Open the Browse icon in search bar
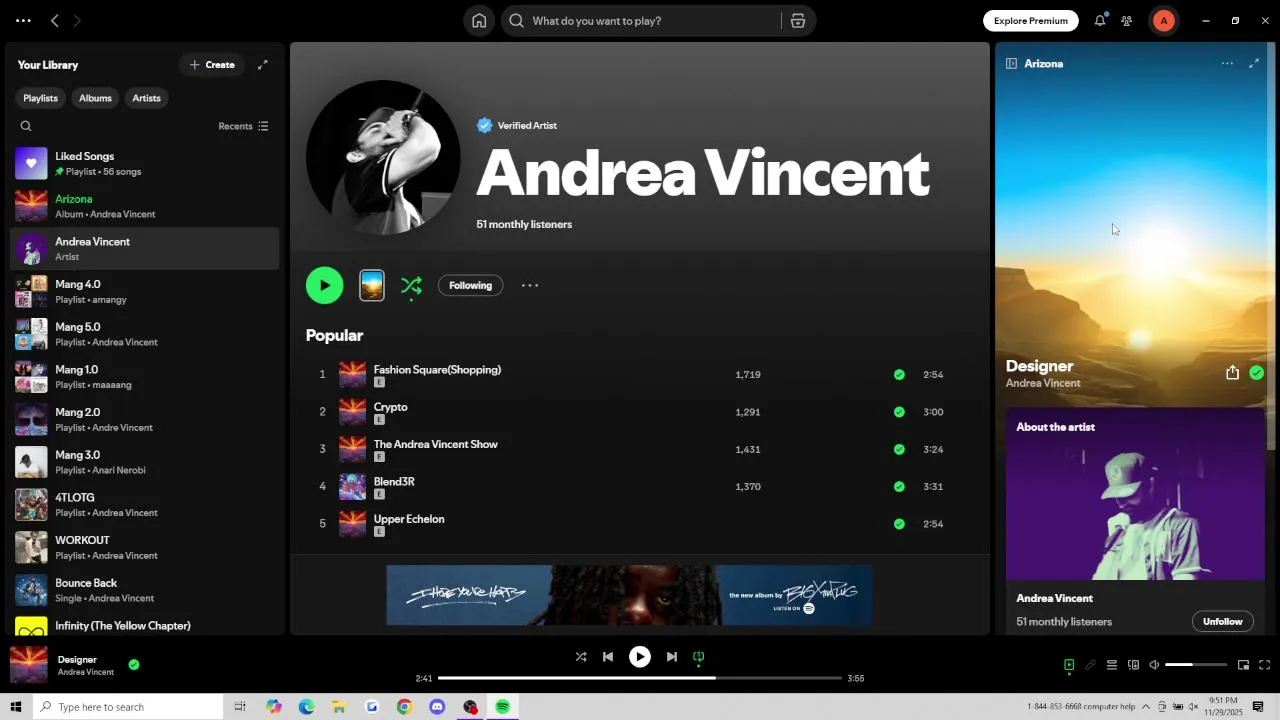This screenshot has width=1280, height=720. point(798,21)
